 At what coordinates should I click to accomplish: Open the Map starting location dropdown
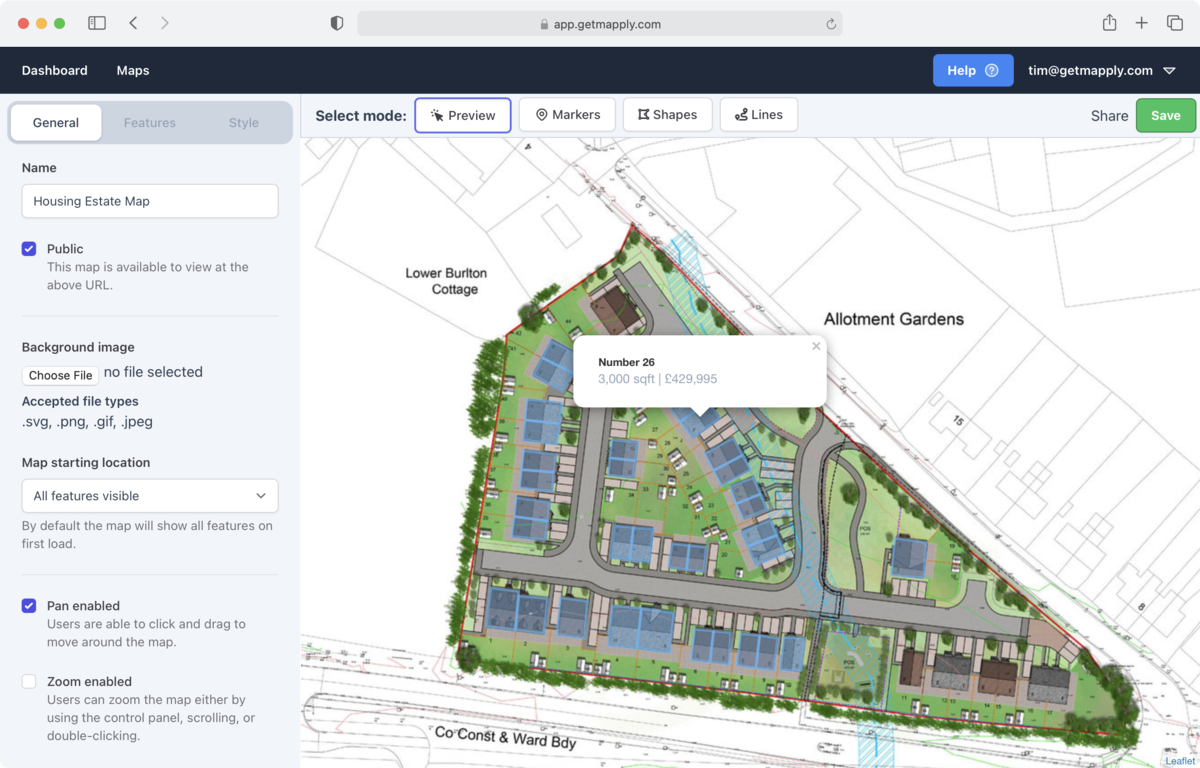(149, 495)
